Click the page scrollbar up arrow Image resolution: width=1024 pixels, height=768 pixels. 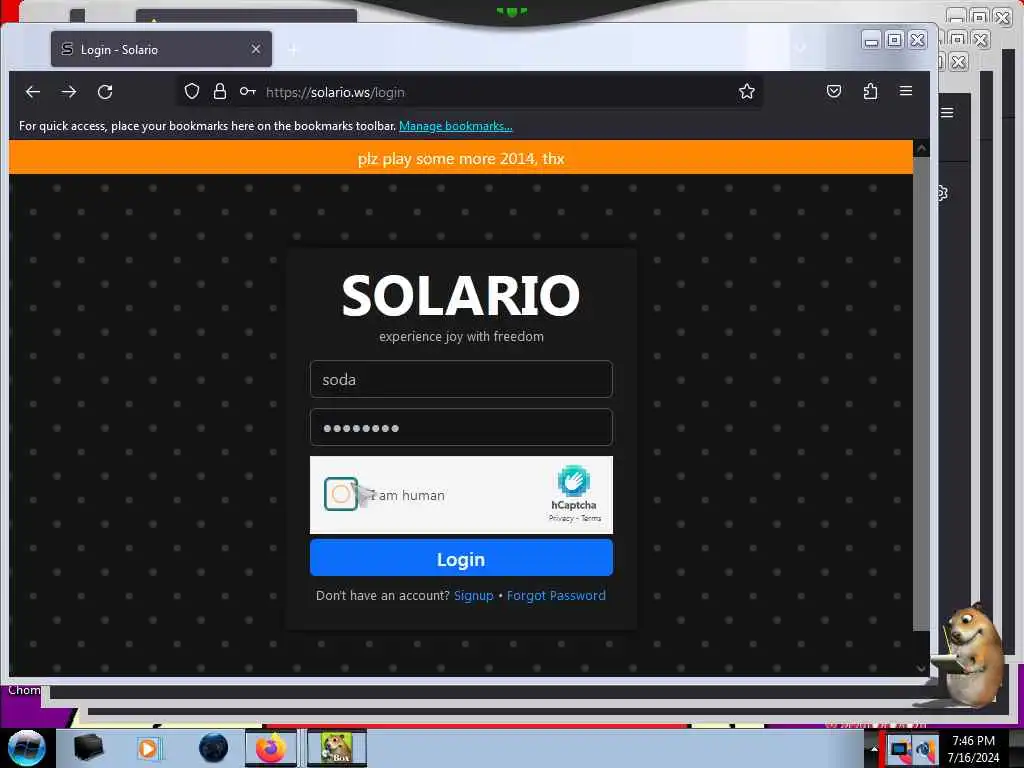pyautogui.click(x=921, y=149)
